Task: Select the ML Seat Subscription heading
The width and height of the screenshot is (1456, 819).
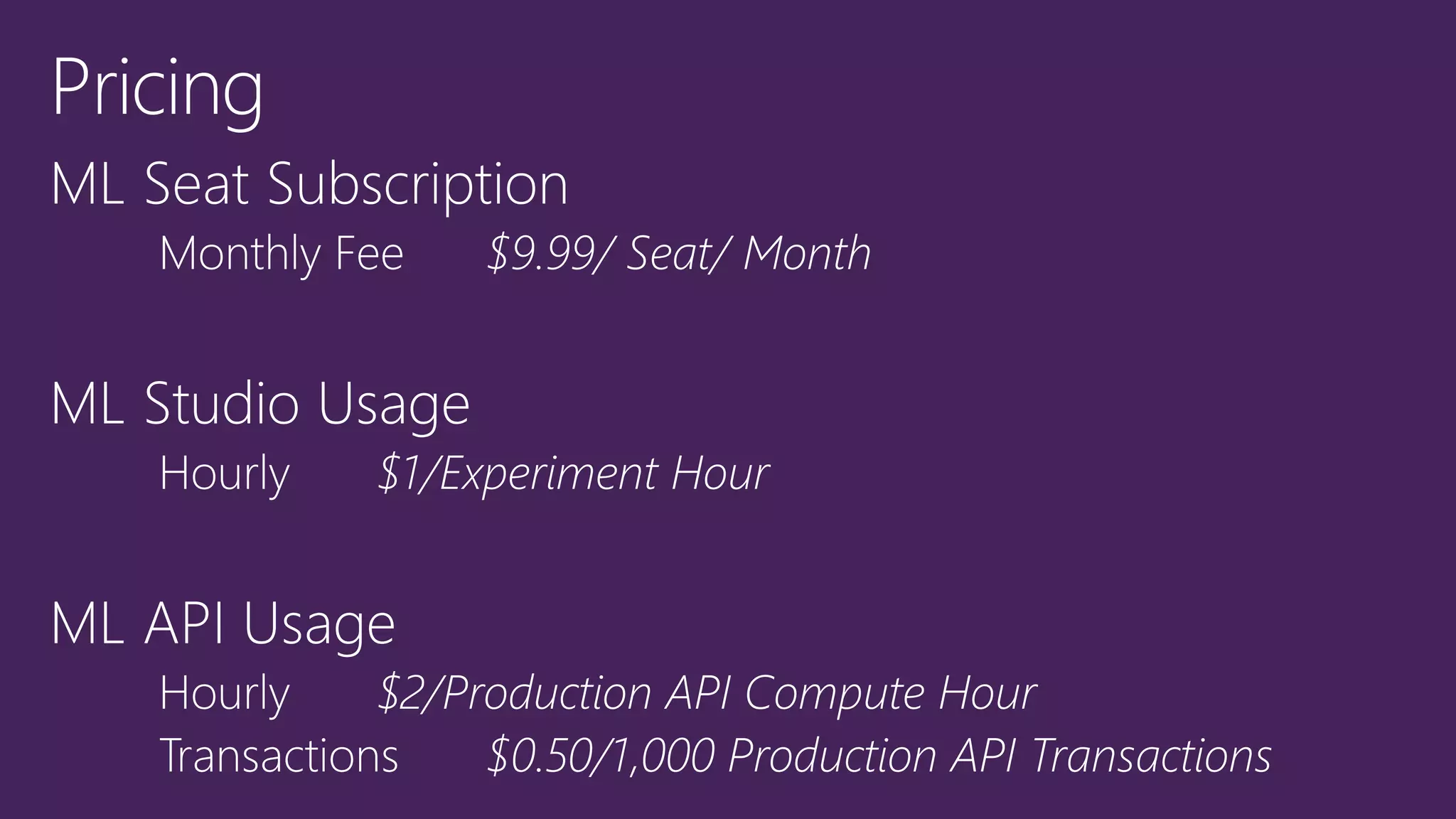Action: tap(309, 184)
